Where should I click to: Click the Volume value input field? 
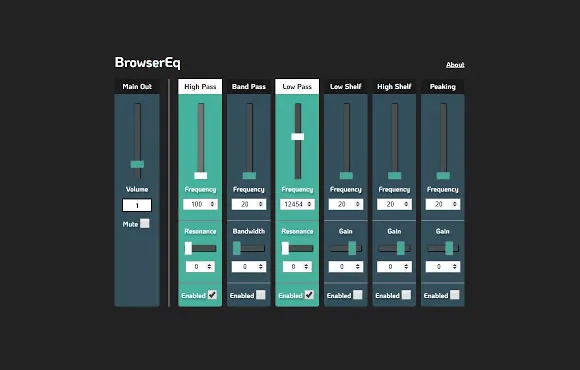(x=137, y=205)
